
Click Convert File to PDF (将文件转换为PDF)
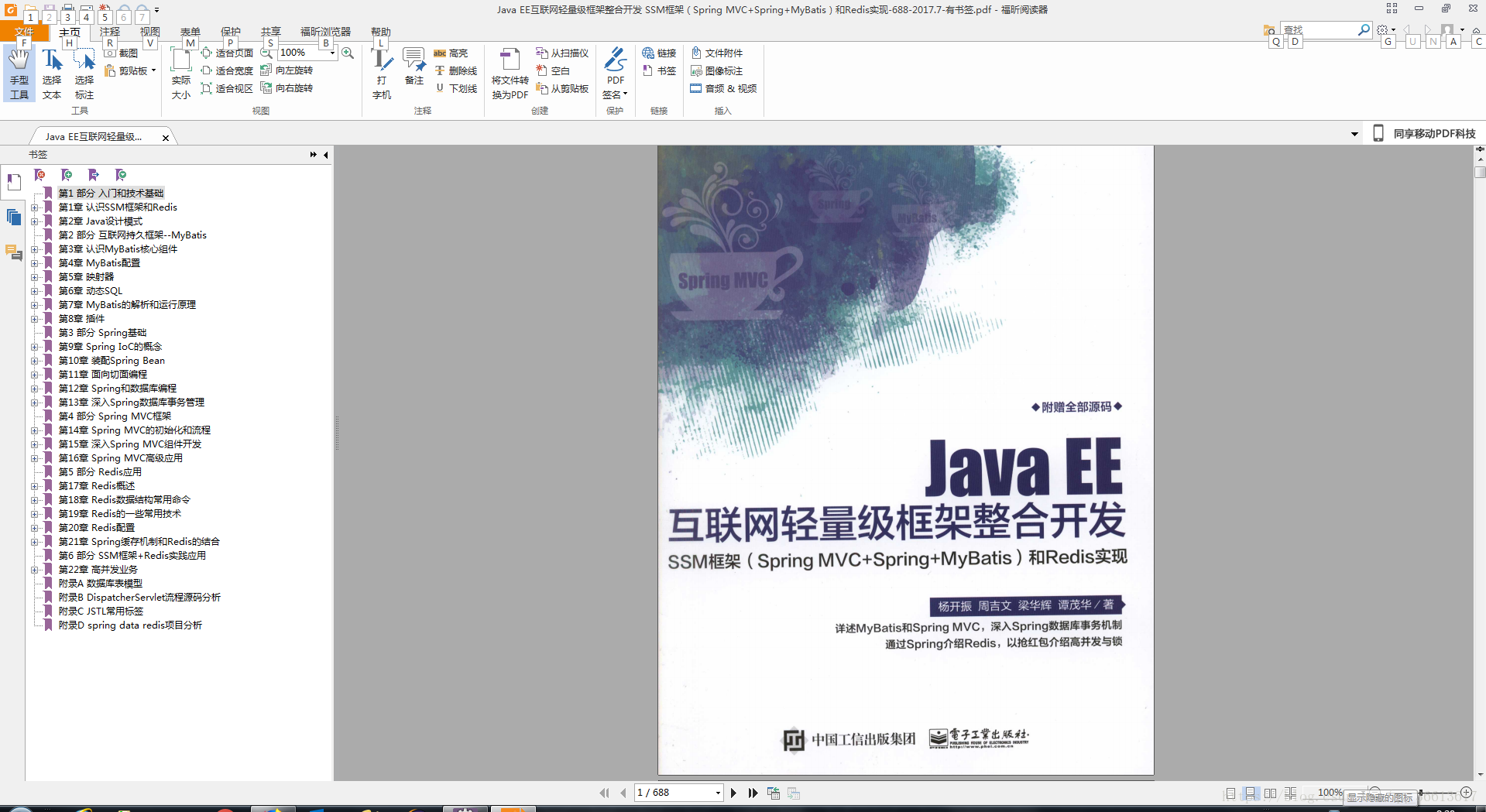click(x=510, y=74)
